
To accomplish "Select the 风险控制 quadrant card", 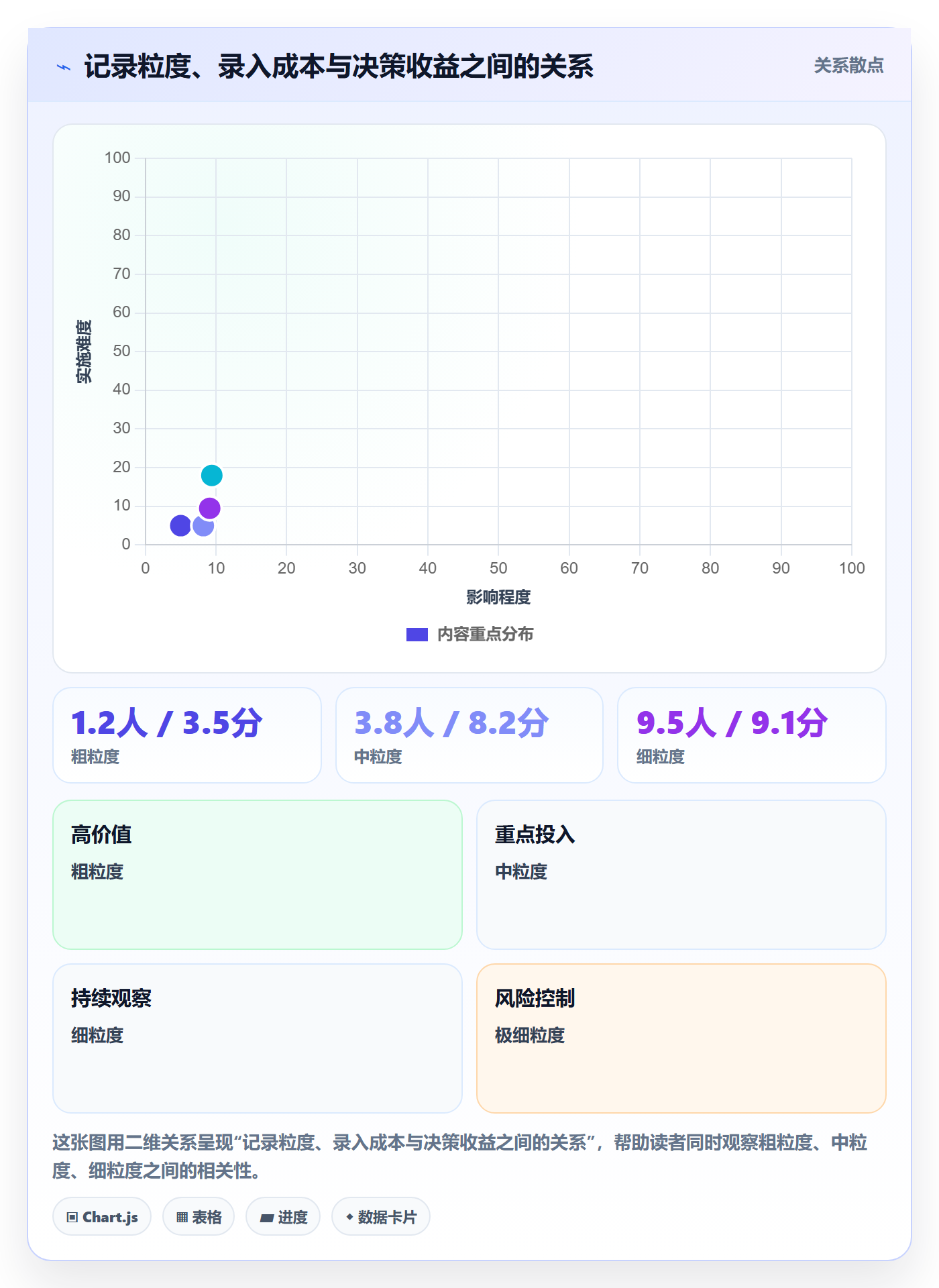I will pyautogui.click(x=681, y=1038).
